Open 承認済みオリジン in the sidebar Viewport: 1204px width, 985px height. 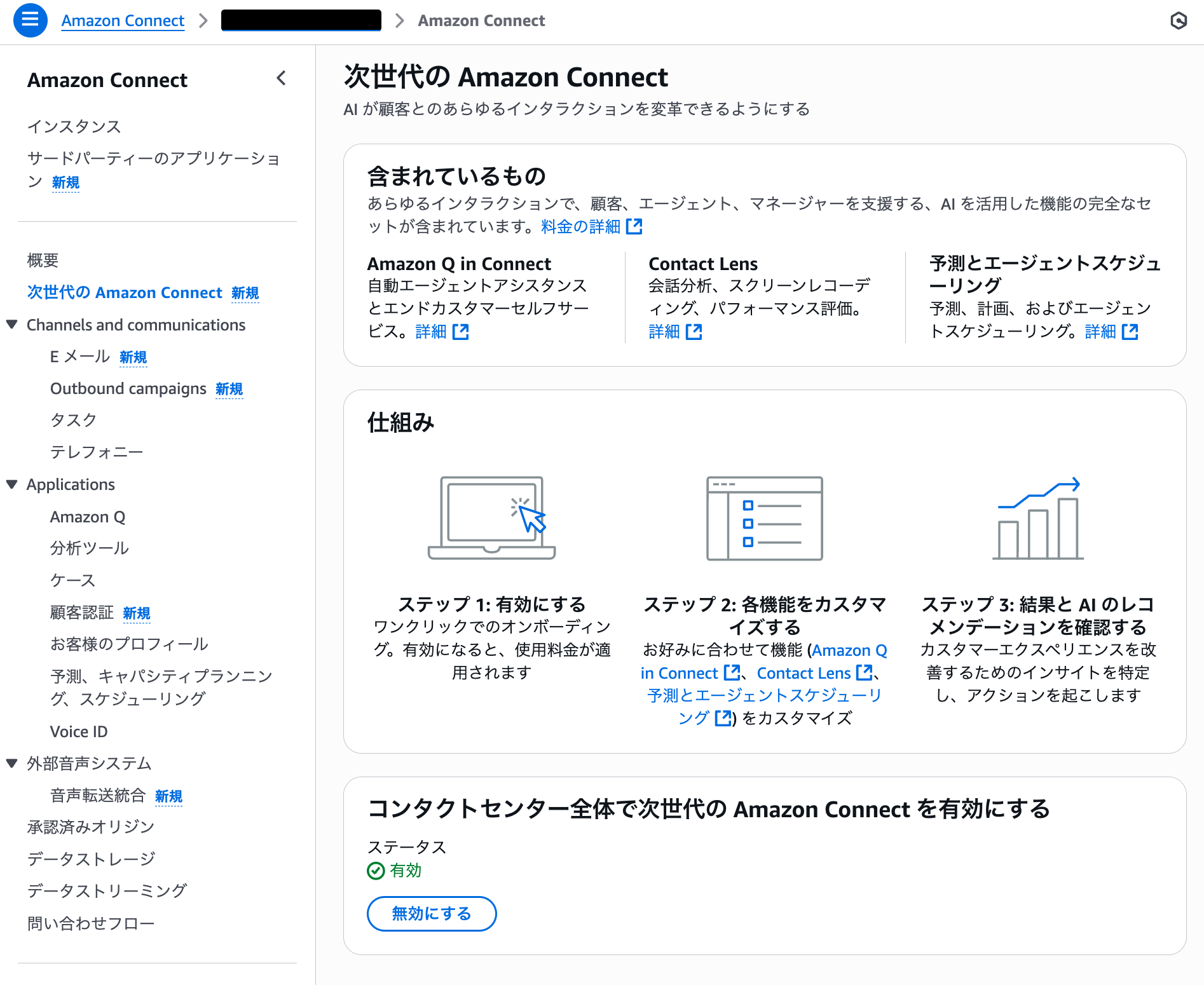point(91,827)
